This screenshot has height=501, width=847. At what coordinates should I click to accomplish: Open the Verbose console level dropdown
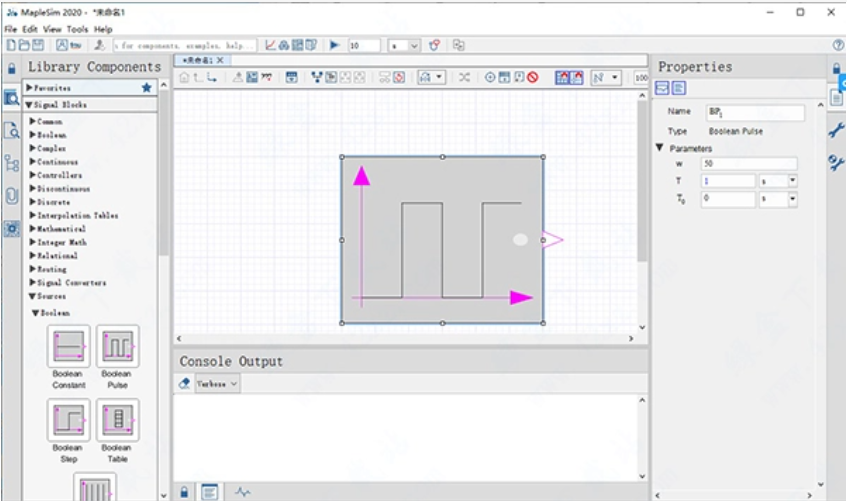(x=217, y=384)
